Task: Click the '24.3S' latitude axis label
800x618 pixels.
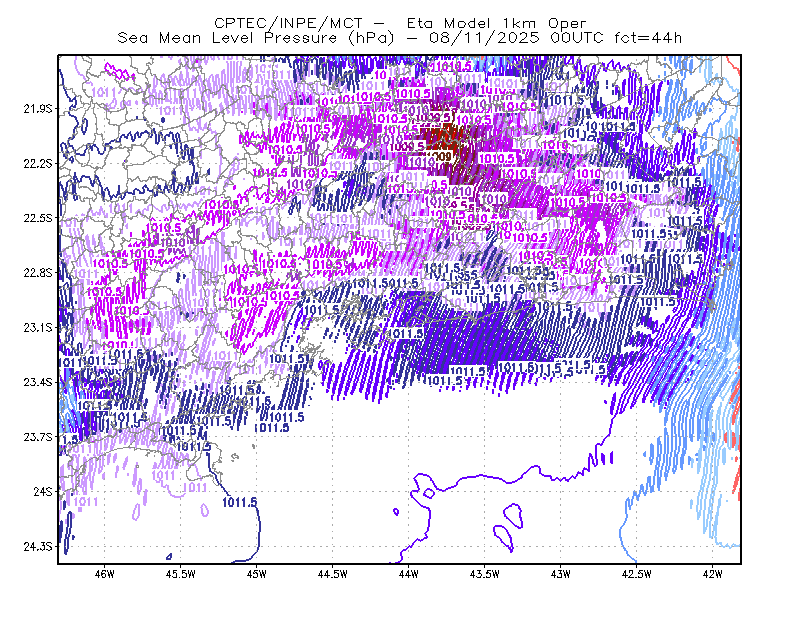Action: [38, 547]
